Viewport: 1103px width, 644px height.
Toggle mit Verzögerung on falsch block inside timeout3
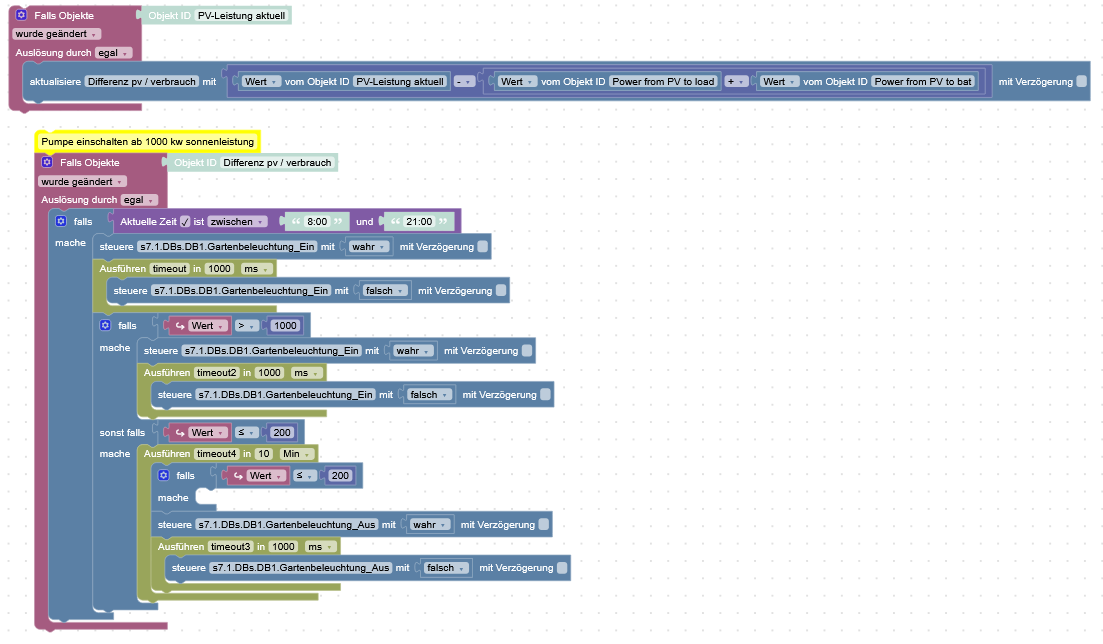point(562,567)
